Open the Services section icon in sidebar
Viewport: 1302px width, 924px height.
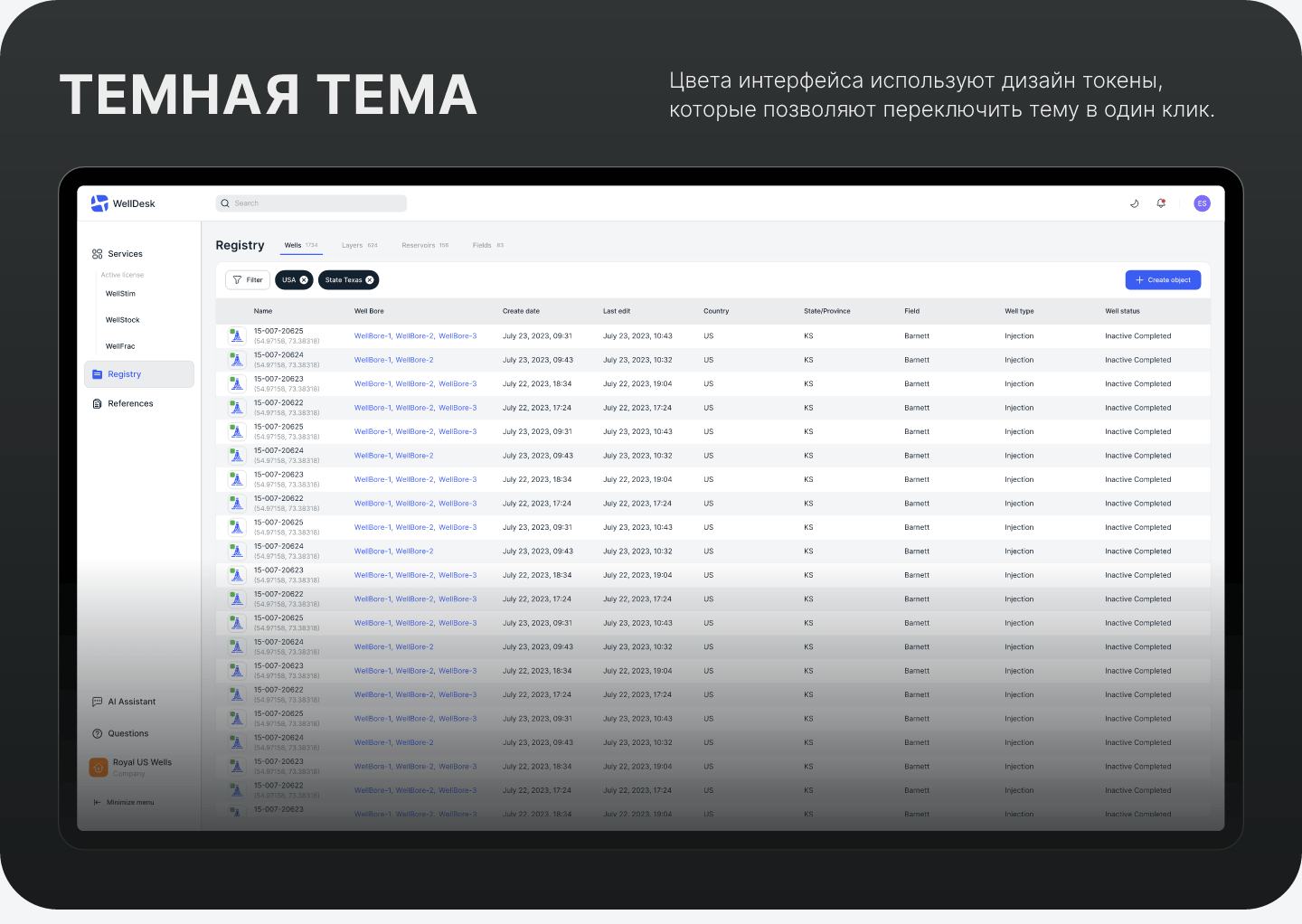(x=98, y=254)
